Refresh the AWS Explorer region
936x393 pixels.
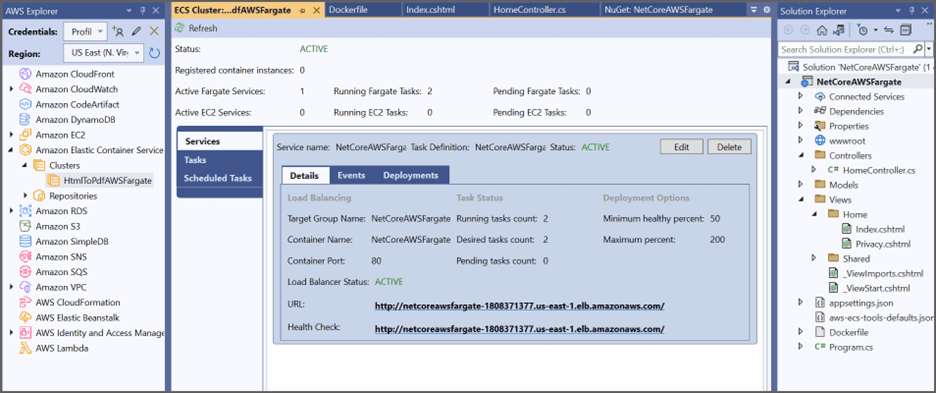(155, 53)
